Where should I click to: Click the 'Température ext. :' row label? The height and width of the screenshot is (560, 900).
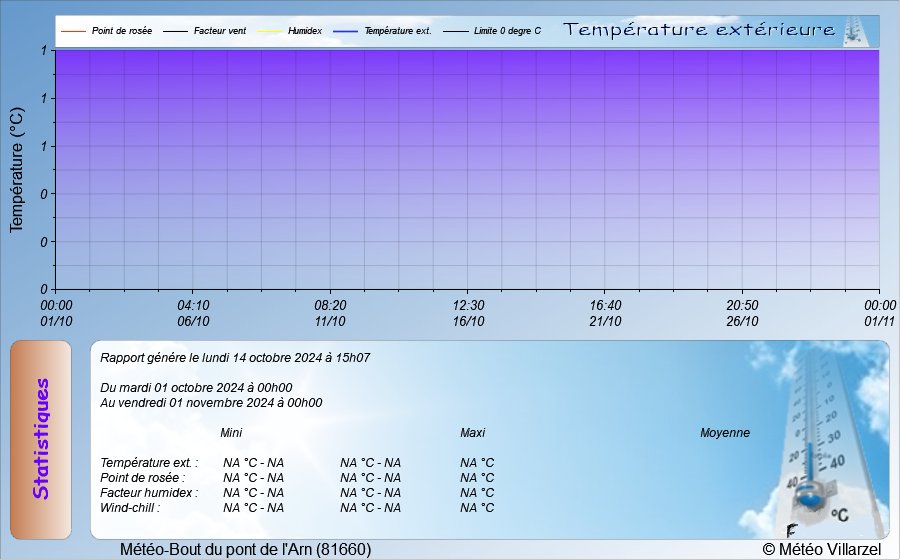coord(149,462)
